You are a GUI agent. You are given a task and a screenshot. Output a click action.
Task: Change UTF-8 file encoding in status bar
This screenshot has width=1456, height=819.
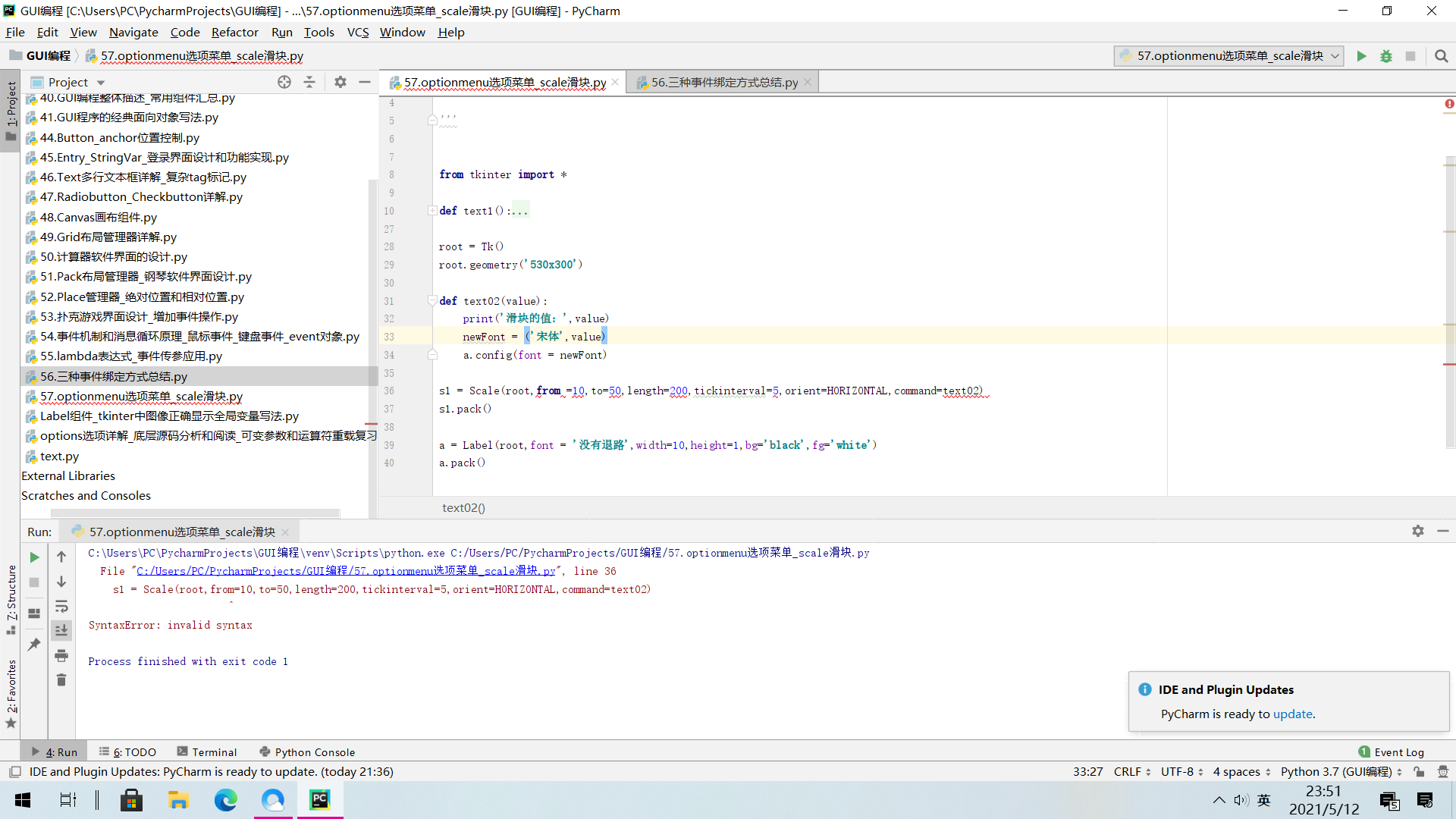tap(1181, 772)
